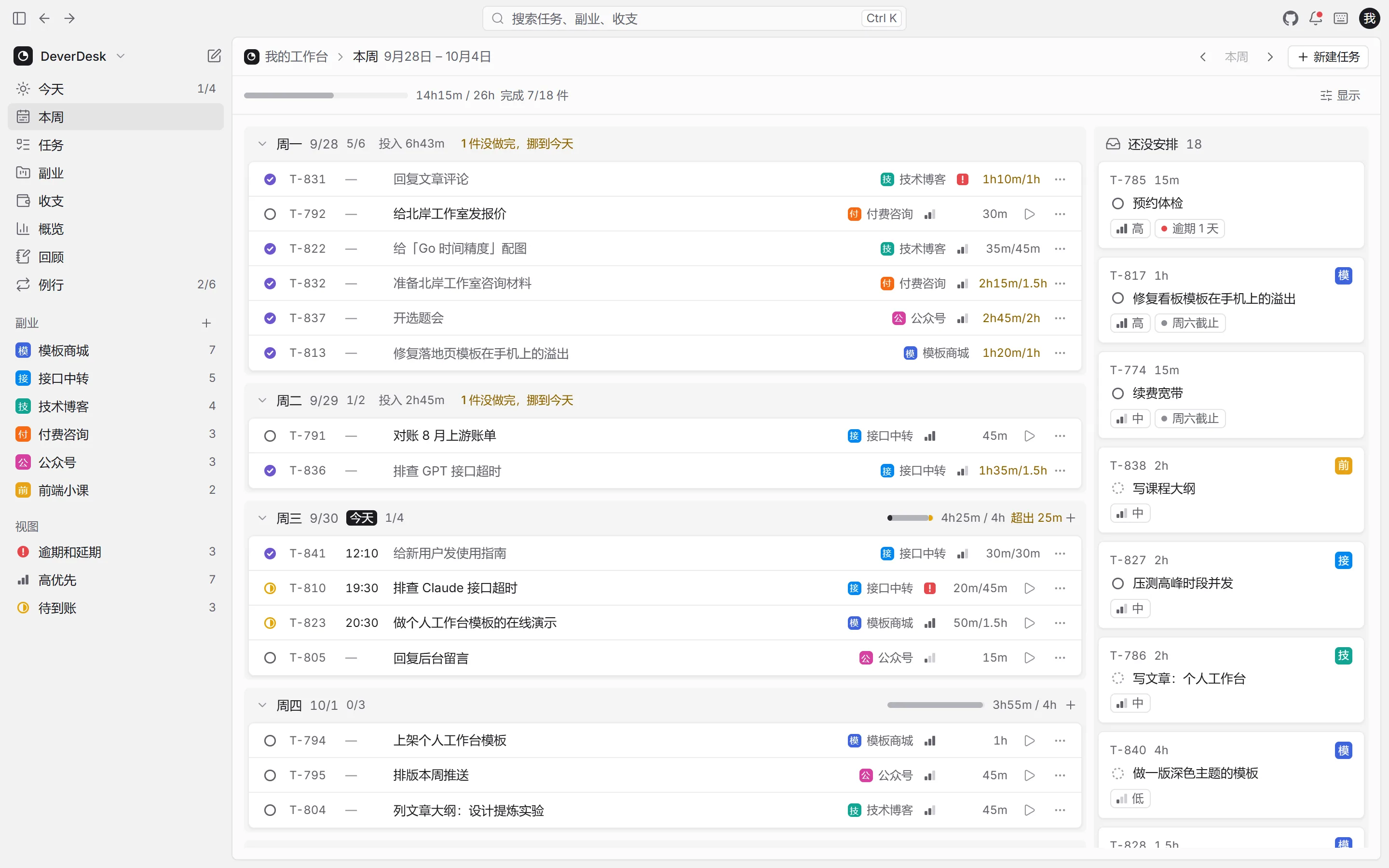This screenshot has height=868, width=1389.
Task: Click the weekly 14h15m progress bar
Action: [x=326, y=95]
